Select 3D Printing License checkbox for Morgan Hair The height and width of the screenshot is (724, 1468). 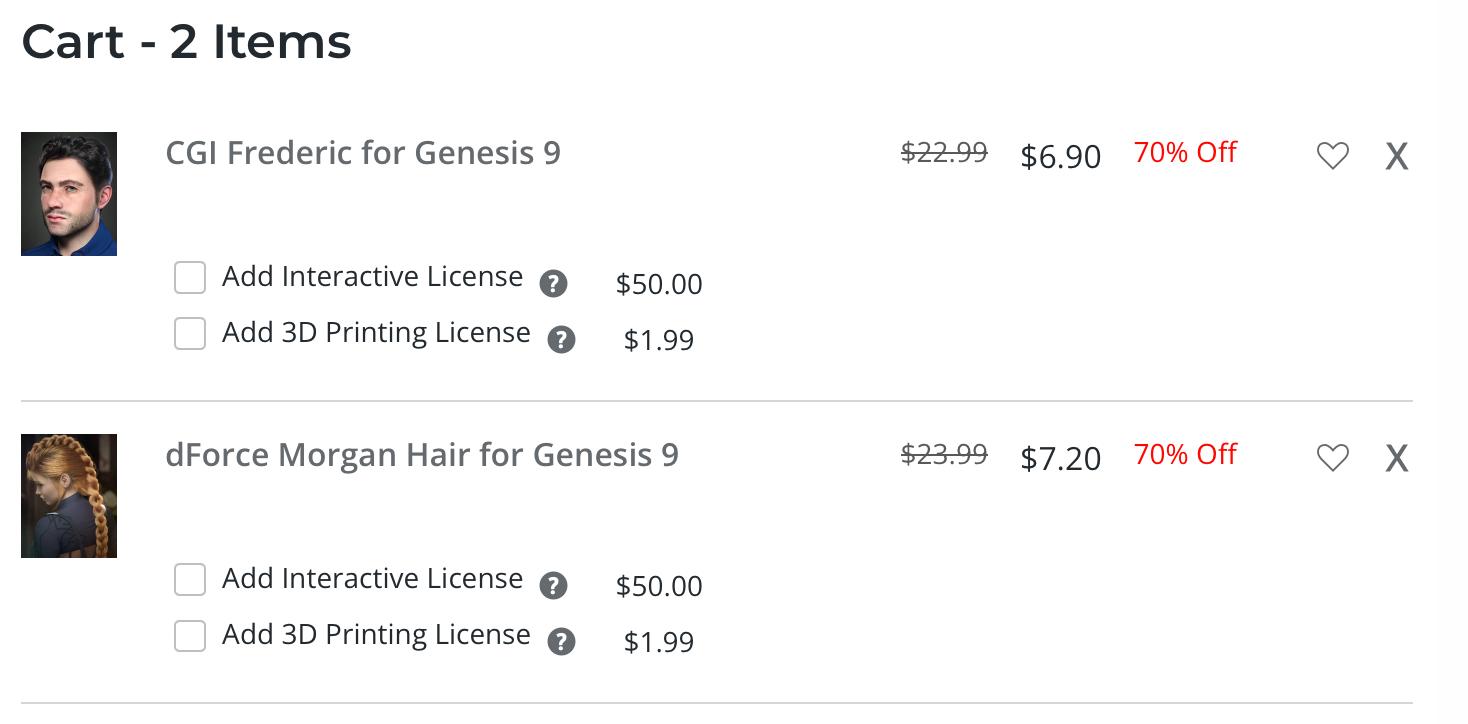190,635
